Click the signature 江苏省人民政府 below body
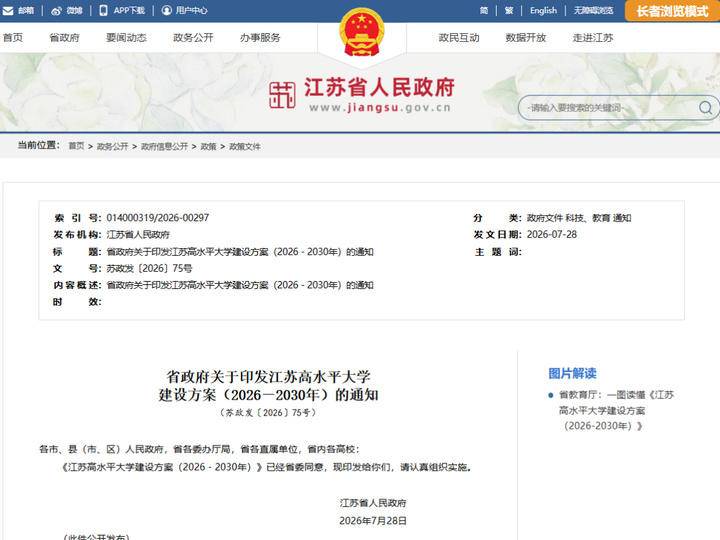The width and height of the screenshot is (720, 540). [x=373, y=503]
